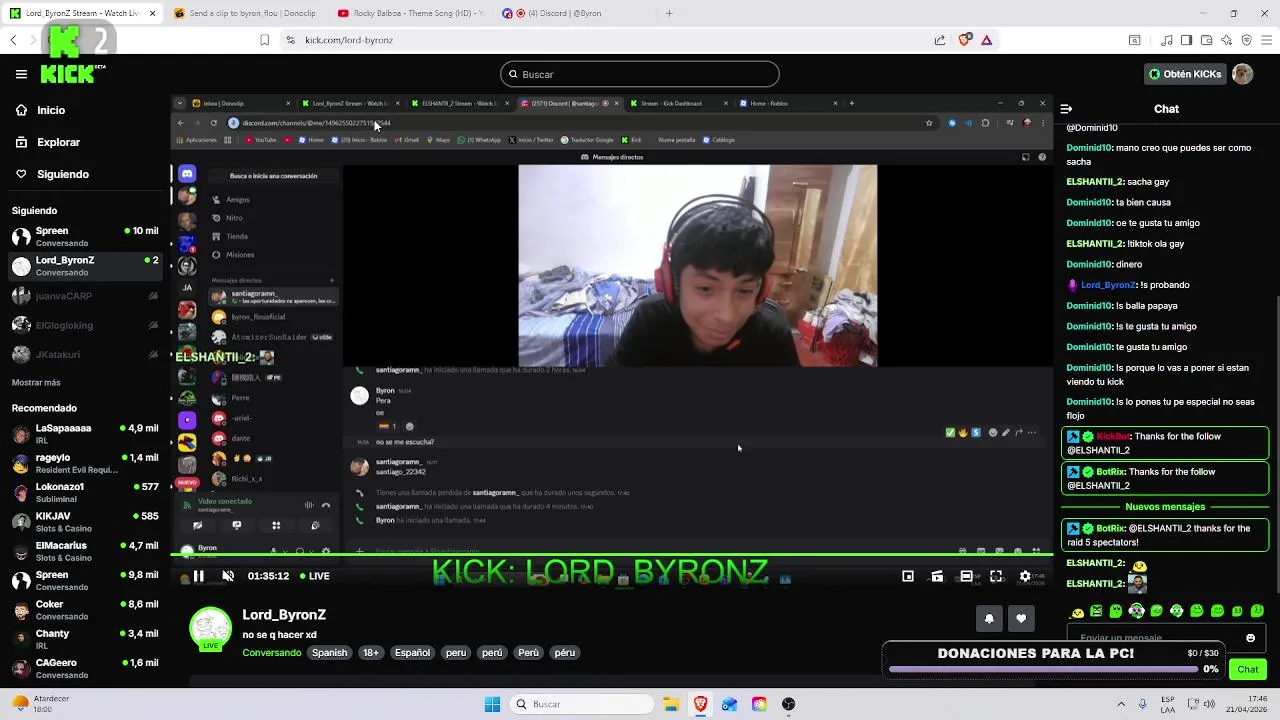Toggle the Brave sidebar panel icon
The image size is (1280, 720).
coord(1186,40)
